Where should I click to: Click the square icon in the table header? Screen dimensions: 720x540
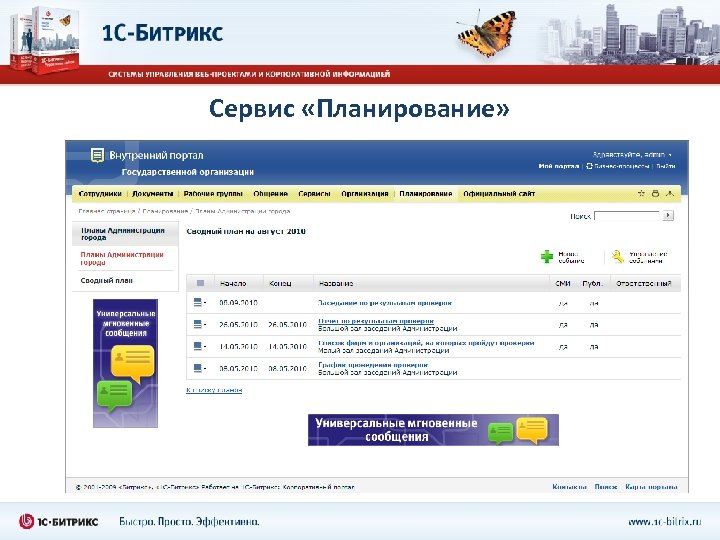[200, 283]
